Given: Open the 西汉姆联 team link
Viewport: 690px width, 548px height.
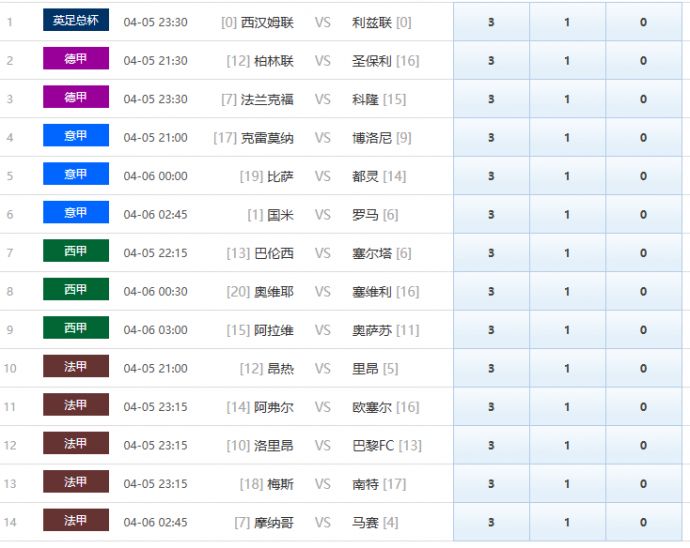Looking at the screenshot, I should click(x=268, y=22).
